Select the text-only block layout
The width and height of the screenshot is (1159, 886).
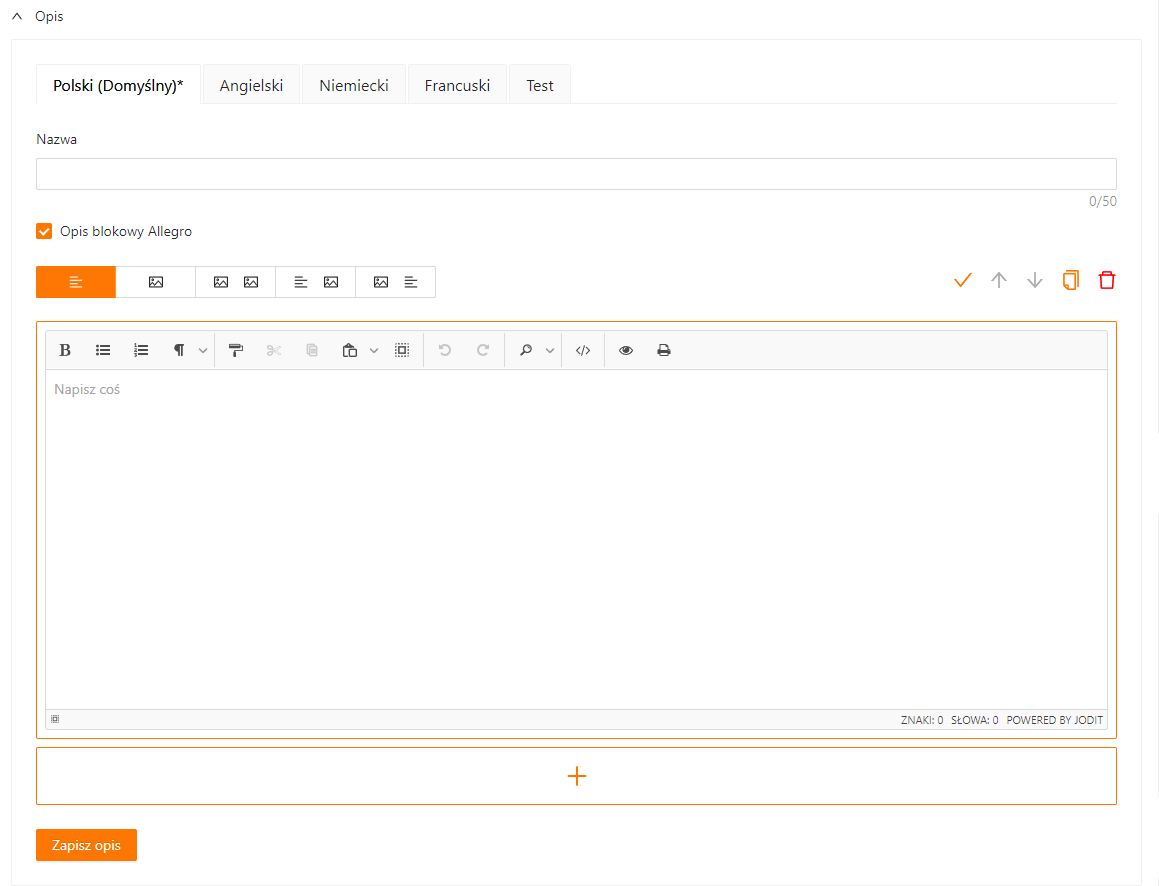click(76, 282)
